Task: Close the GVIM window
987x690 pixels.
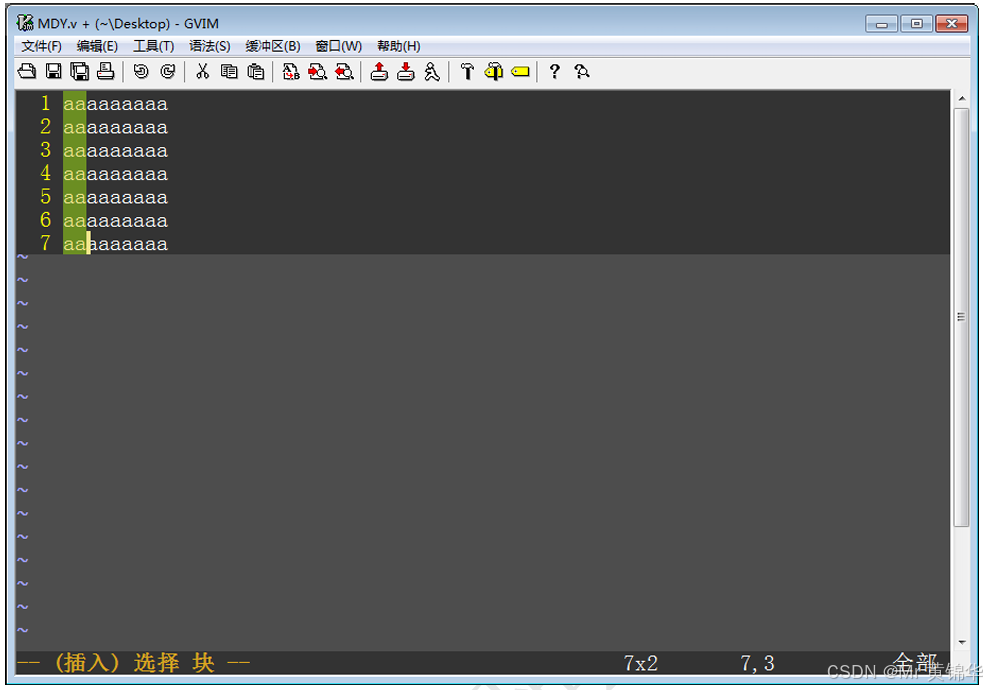Action: point(952,24)
